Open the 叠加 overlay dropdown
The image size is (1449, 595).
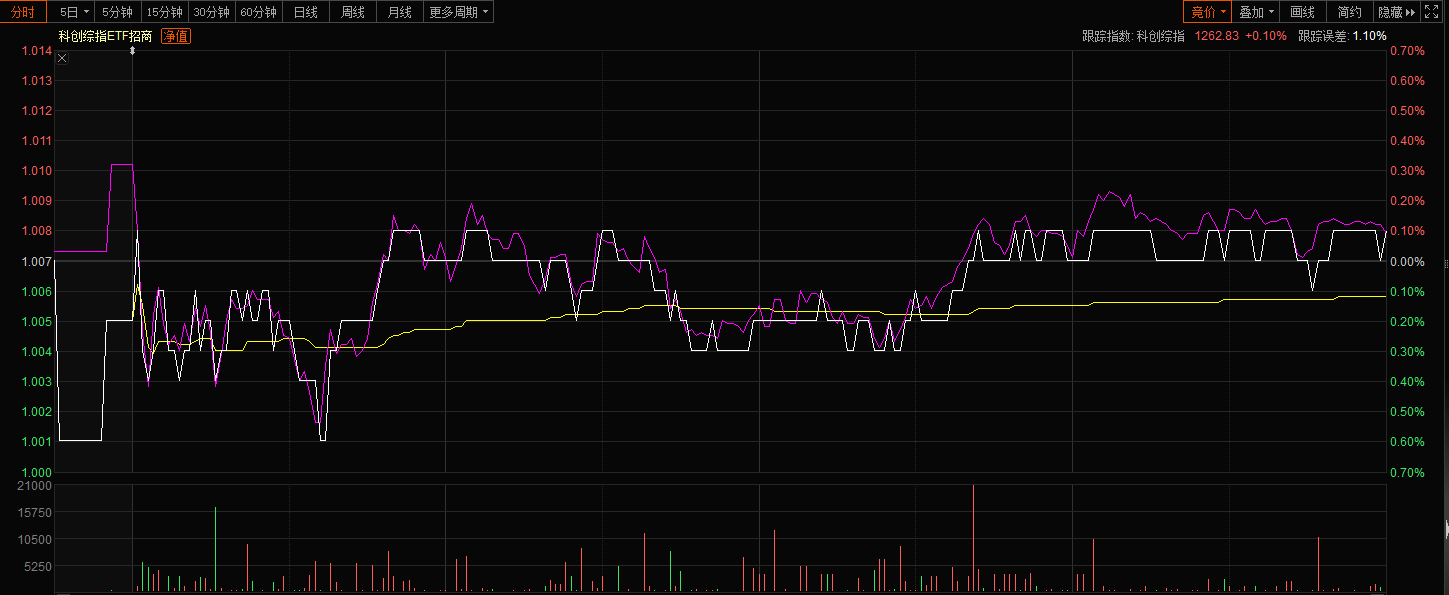coord(1257,12)
